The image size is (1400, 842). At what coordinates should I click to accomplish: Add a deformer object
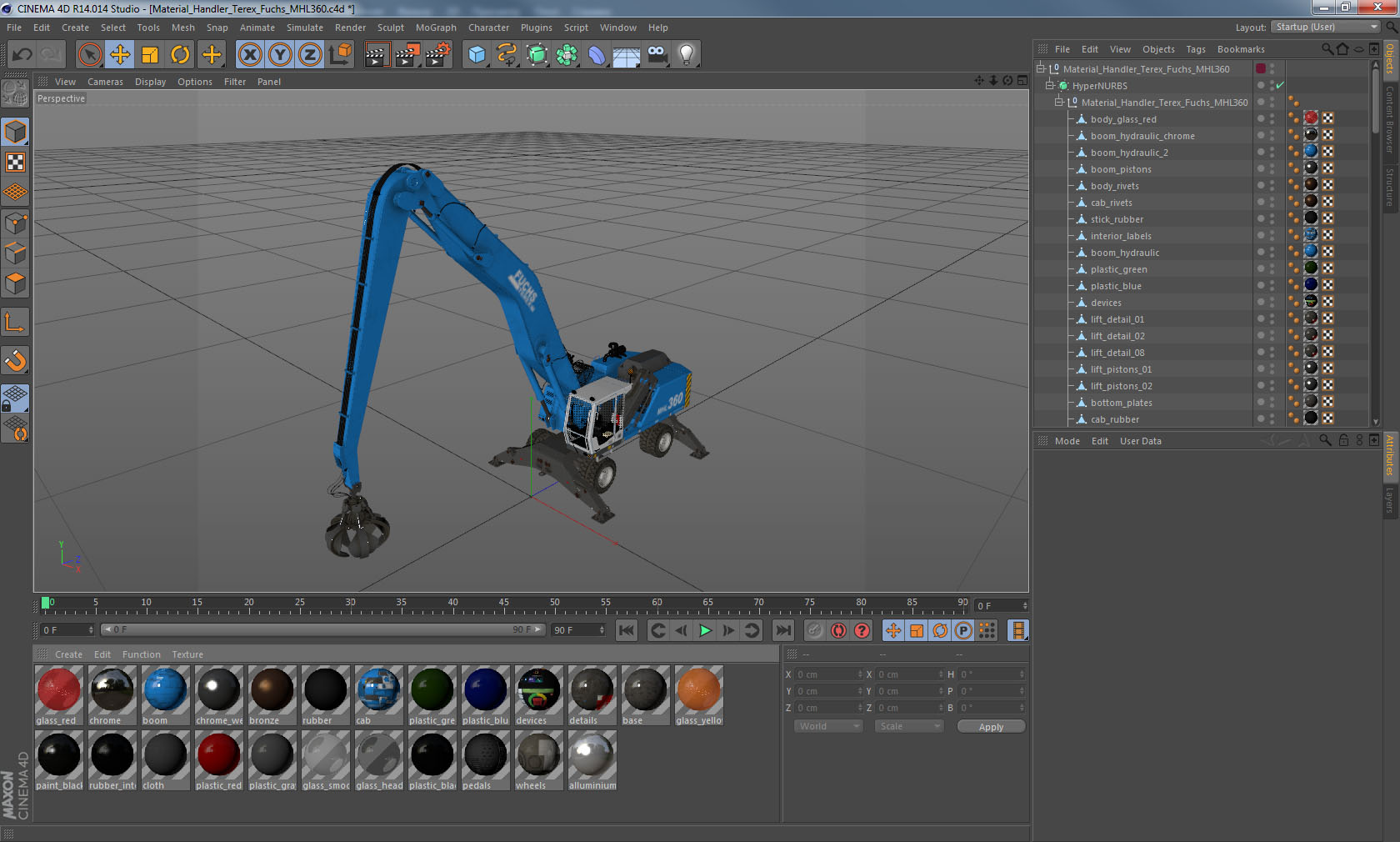597,55
